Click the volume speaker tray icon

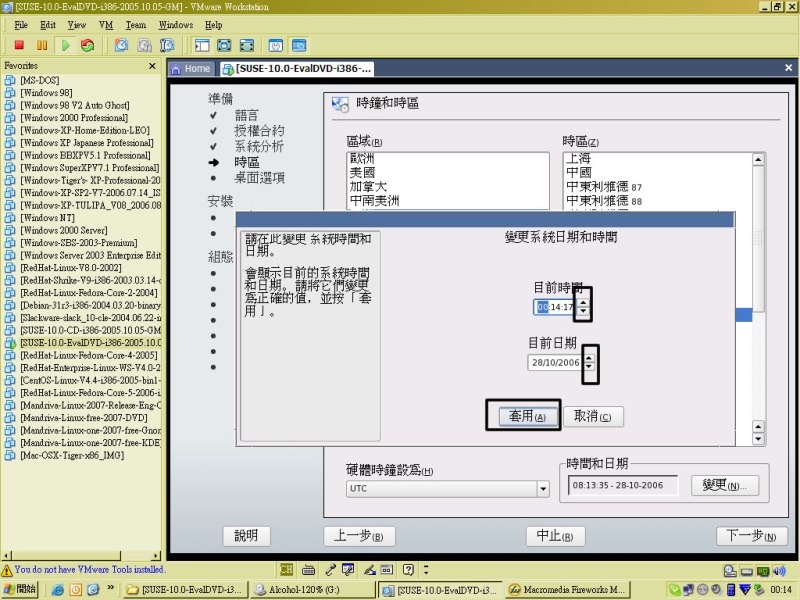pos(780,571)
